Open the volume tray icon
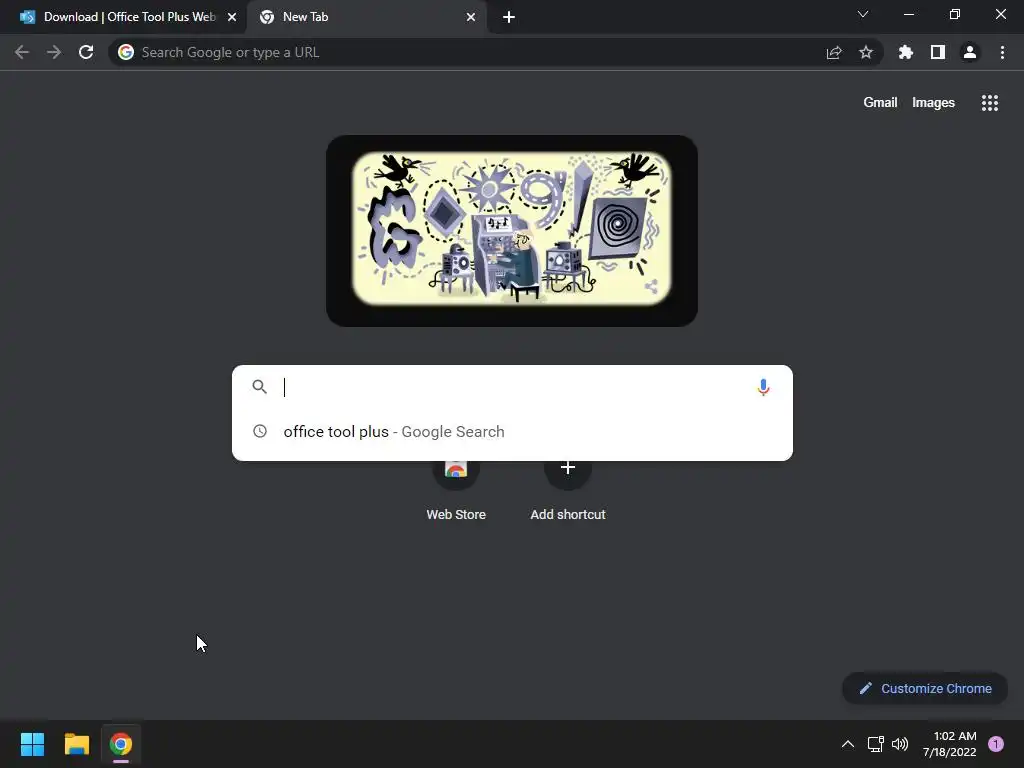1024x768 pixels. [900, 744]
